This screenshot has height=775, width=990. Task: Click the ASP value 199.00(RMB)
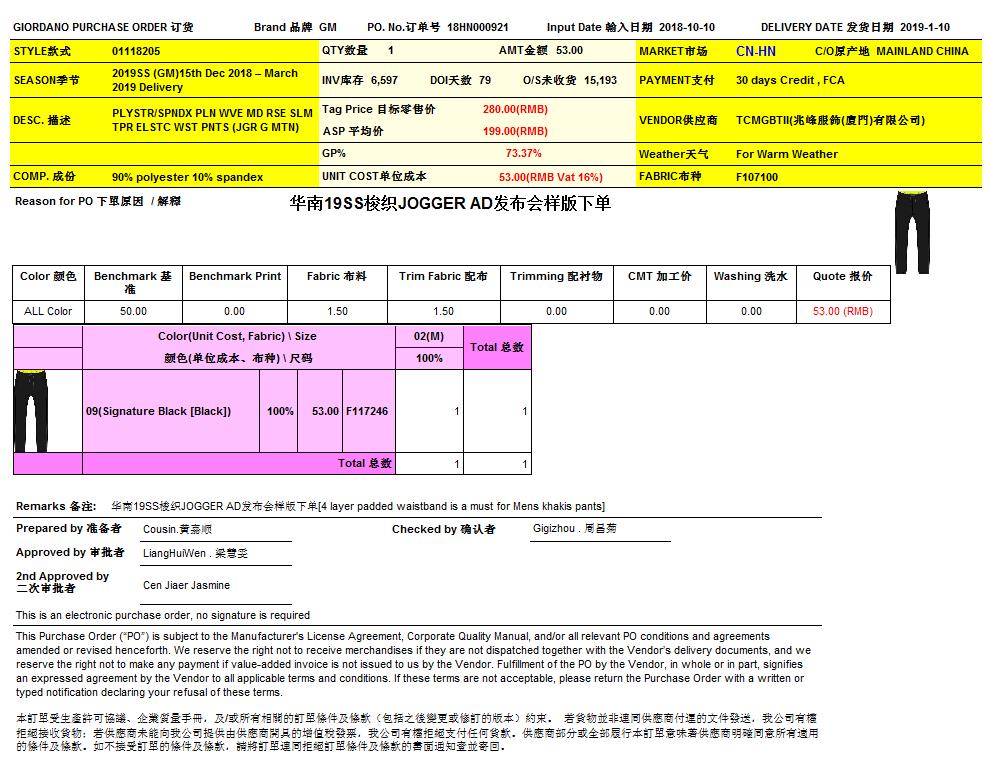tap(515, 131)
